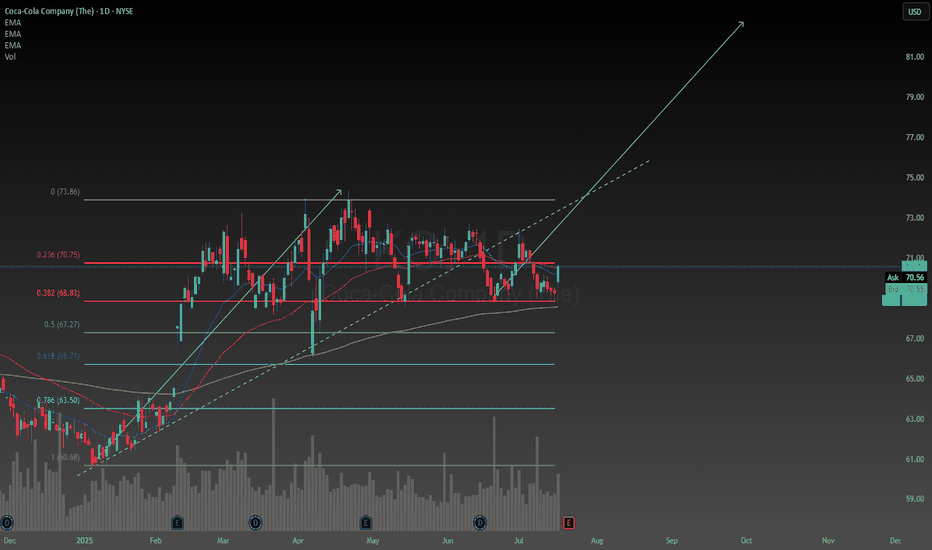
Task: Click the May label on time axis
Action: point(373,540)
